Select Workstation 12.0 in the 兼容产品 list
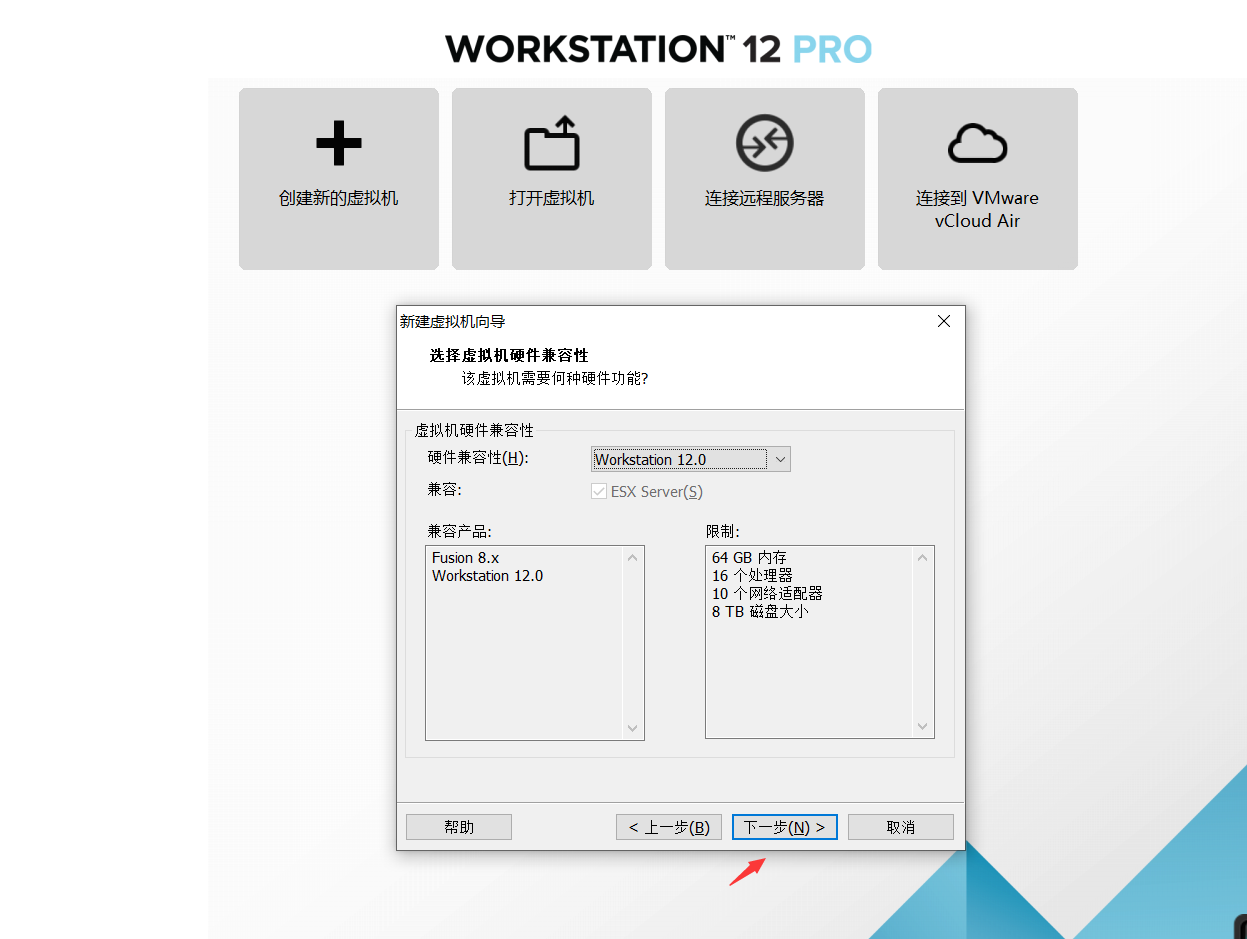Screen dimensions: 1247x939 point(488,576)
